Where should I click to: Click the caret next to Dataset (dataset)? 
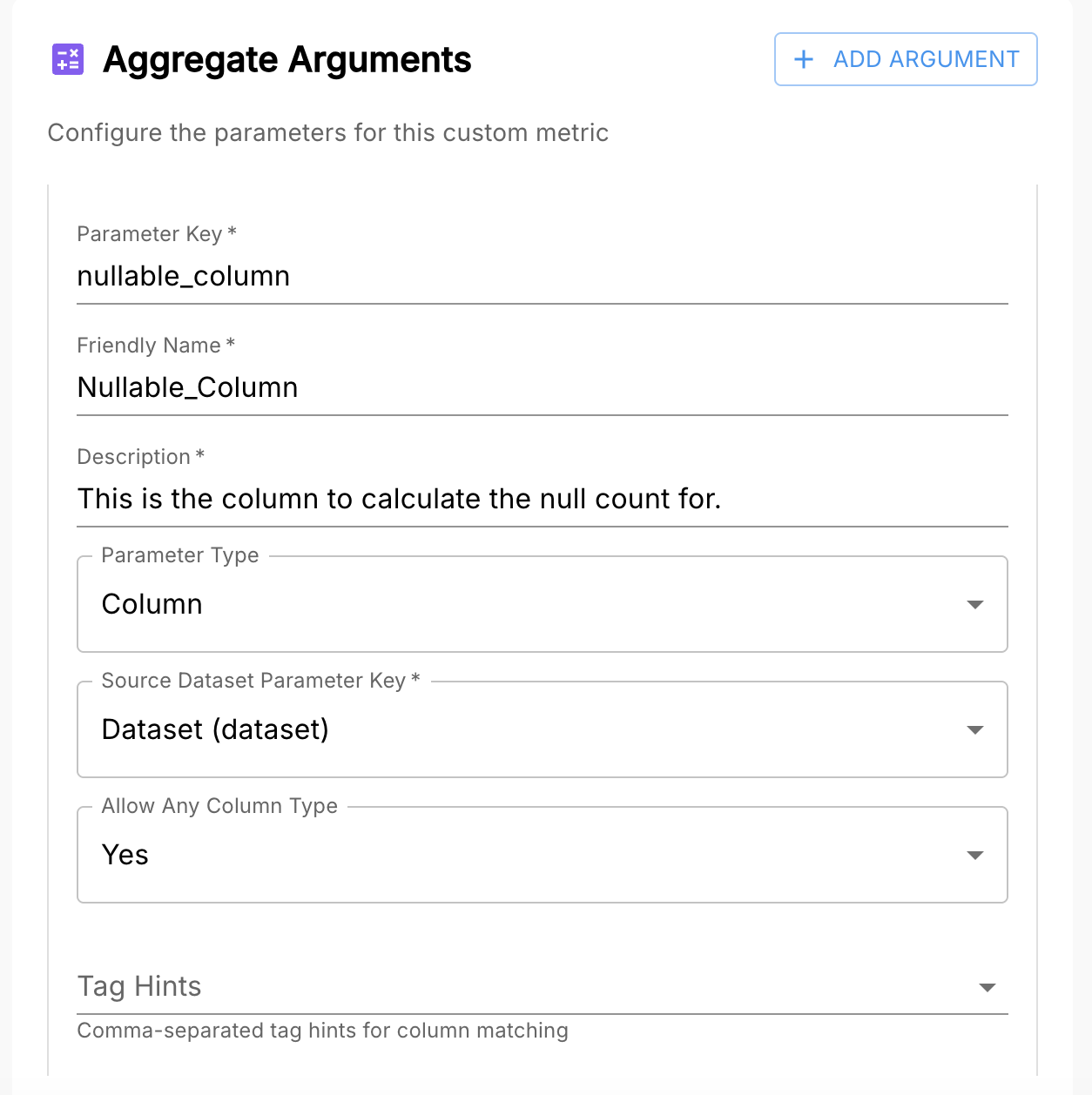[975, 729]
